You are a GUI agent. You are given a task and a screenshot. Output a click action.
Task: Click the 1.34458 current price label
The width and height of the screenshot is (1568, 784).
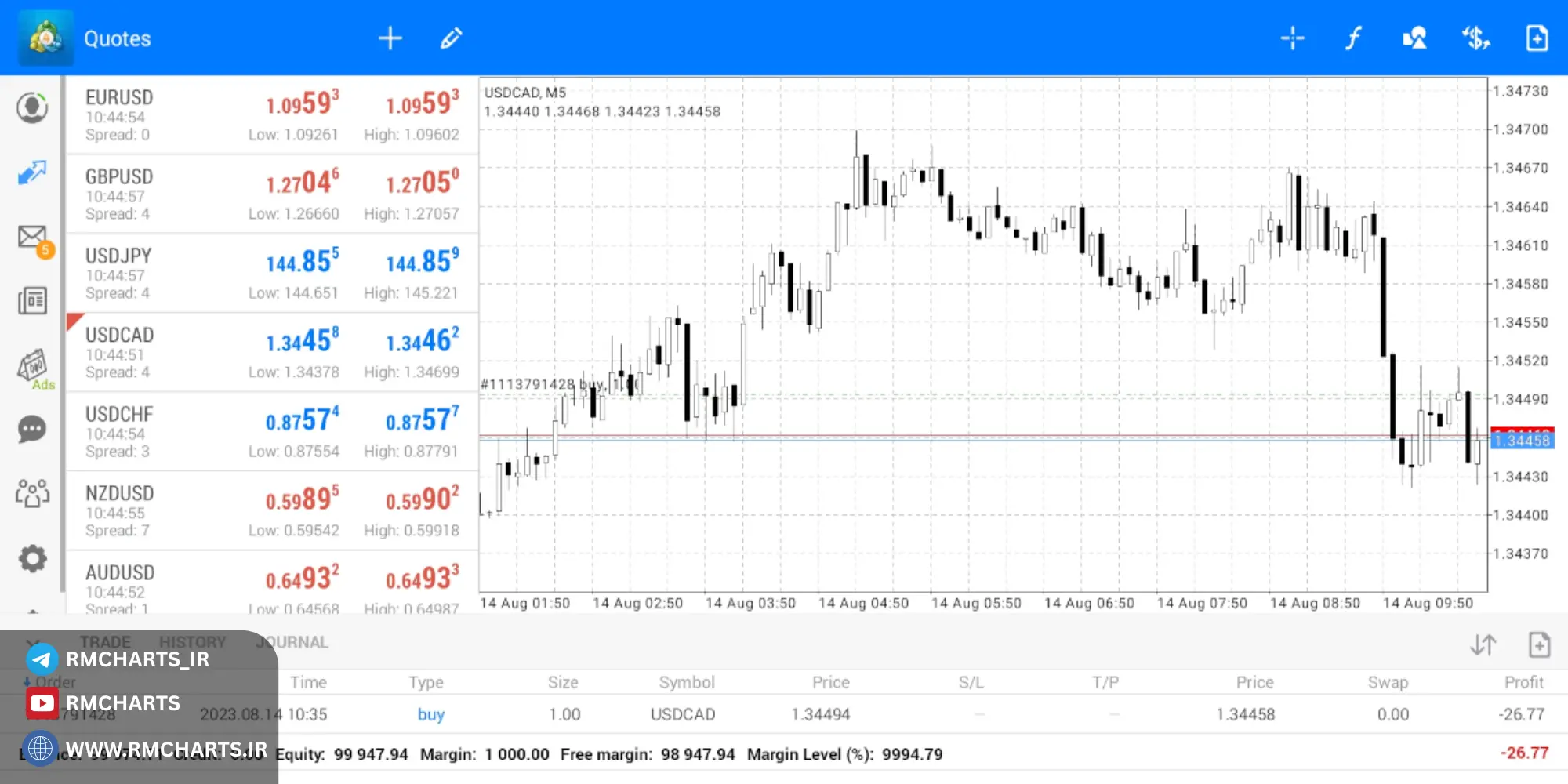pos(1522,441)
